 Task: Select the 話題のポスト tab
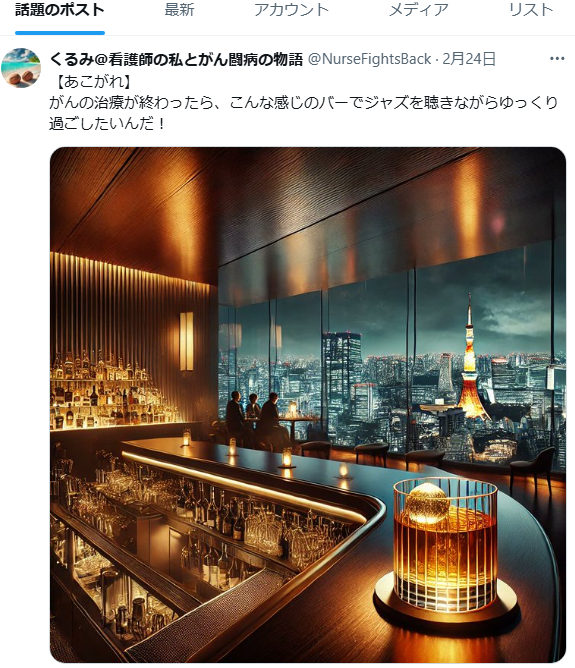(60, 10)
